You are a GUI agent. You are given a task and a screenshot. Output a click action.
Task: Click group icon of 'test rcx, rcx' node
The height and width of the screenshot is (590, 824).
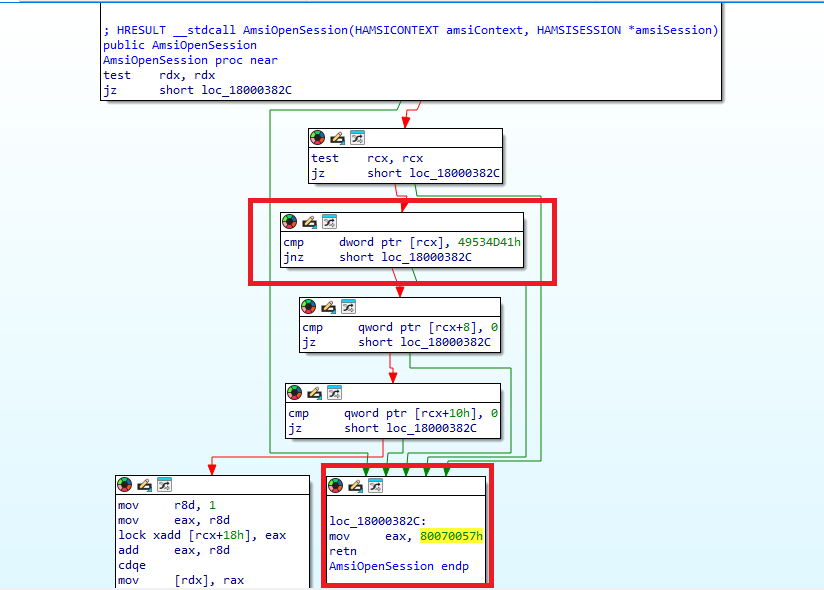tap(357, 138)
